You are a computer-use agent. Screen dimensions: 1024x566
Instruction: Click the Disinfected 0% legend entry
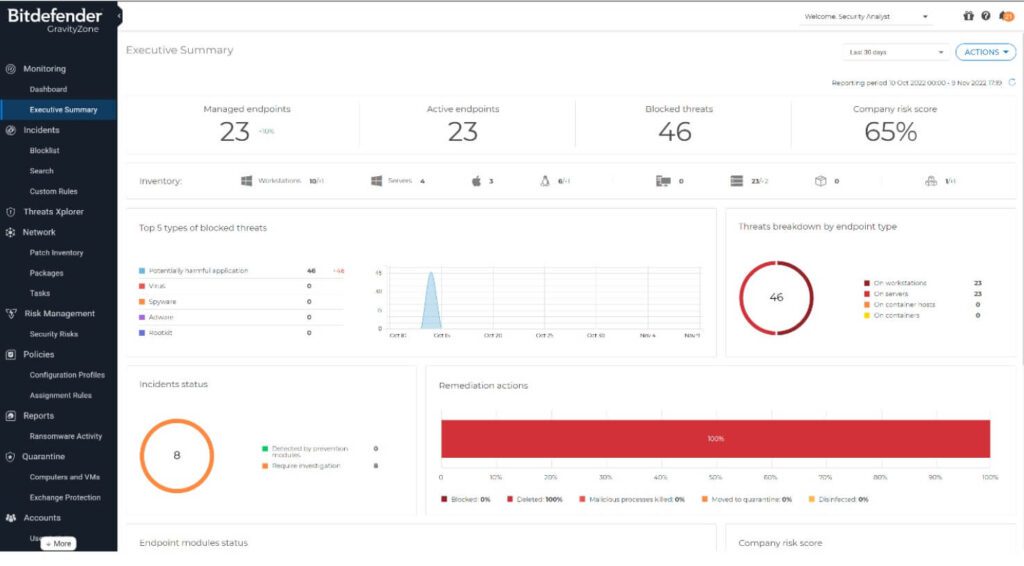(839, 499)
